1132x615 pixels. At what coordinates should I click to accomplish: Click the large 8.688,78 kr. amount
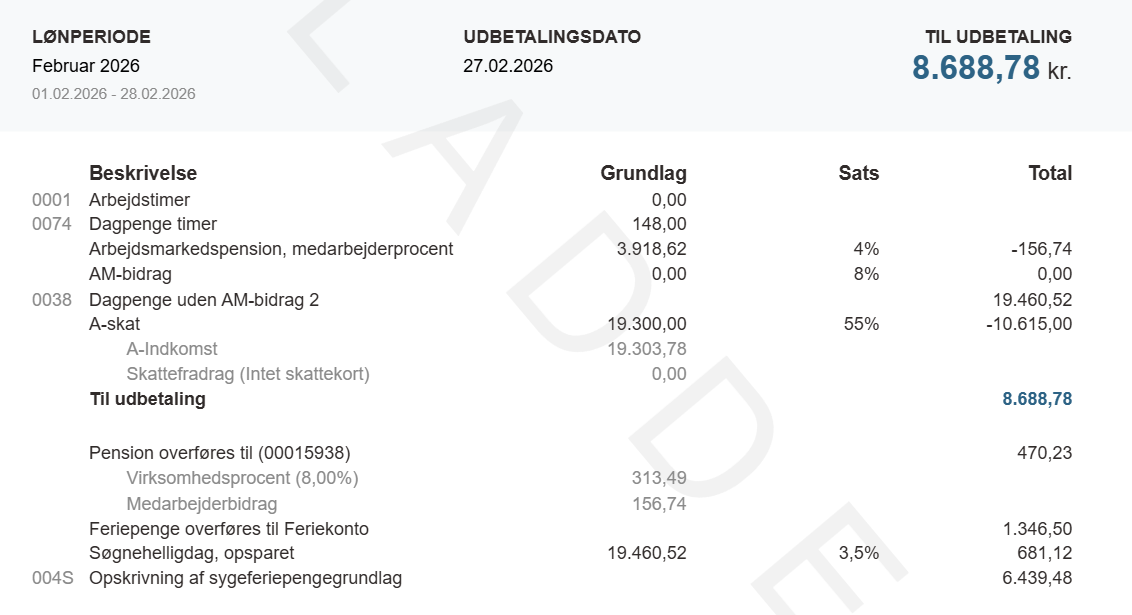990,68
